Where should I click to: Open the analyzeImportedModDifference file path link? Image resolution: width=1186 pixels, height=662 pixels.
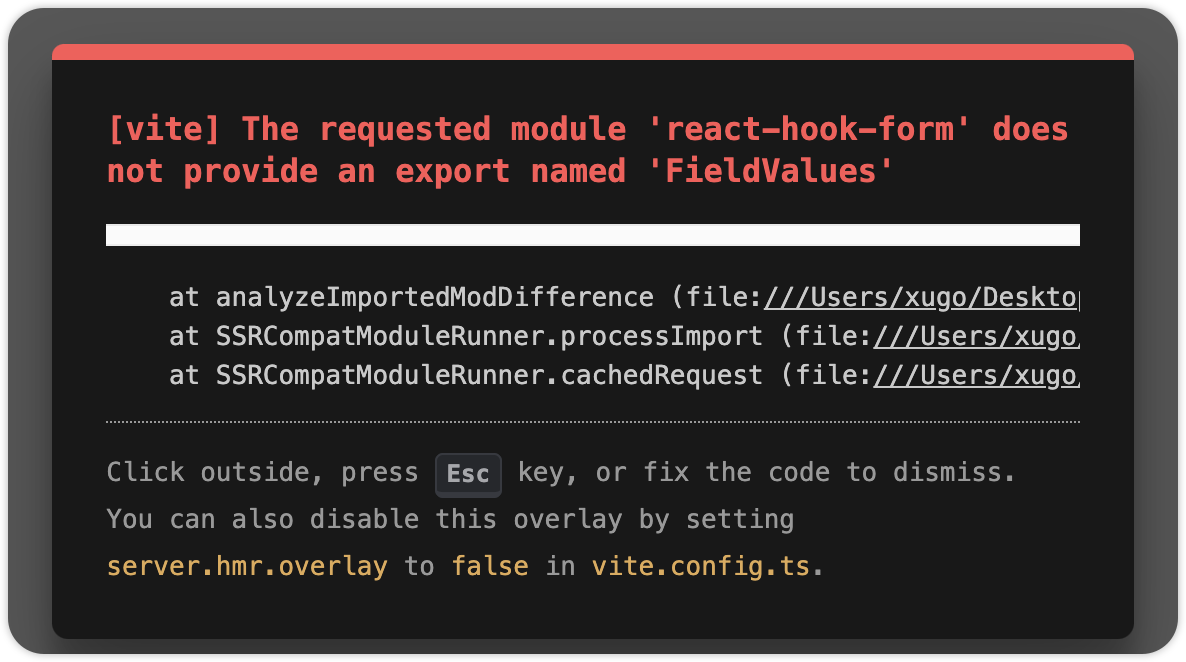[x=922, y=298]
